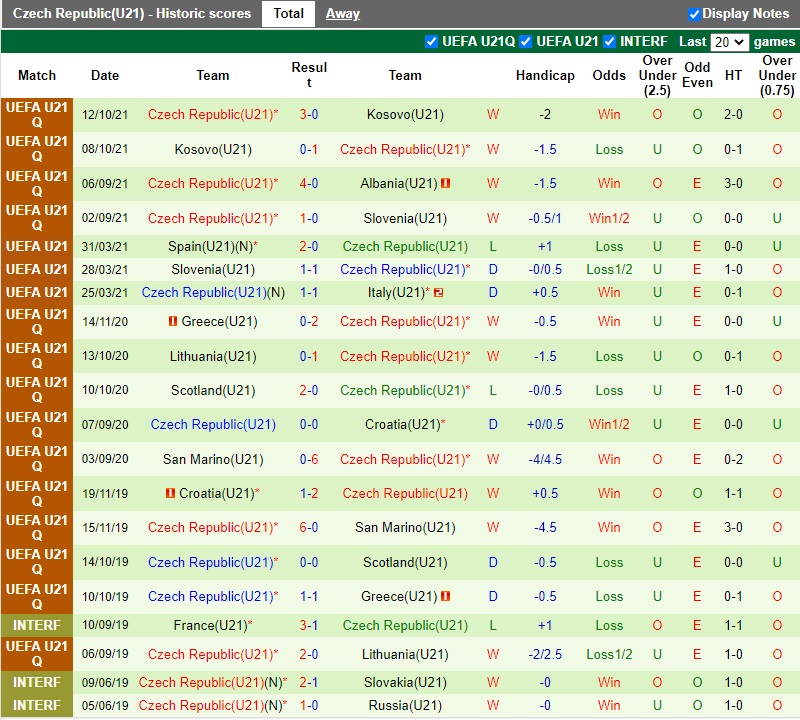The width and height of the screenshot is (800, 720).
Task: Click the Over Under (0.75) column header
Action: coord(777,76)
